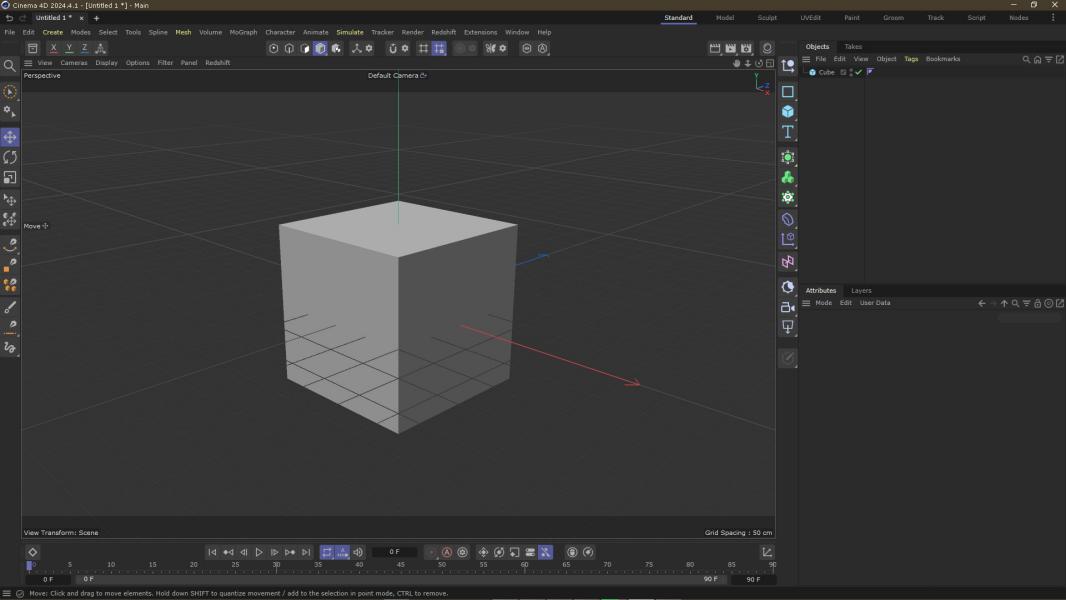Click Attributes panel back arrow

982,304
